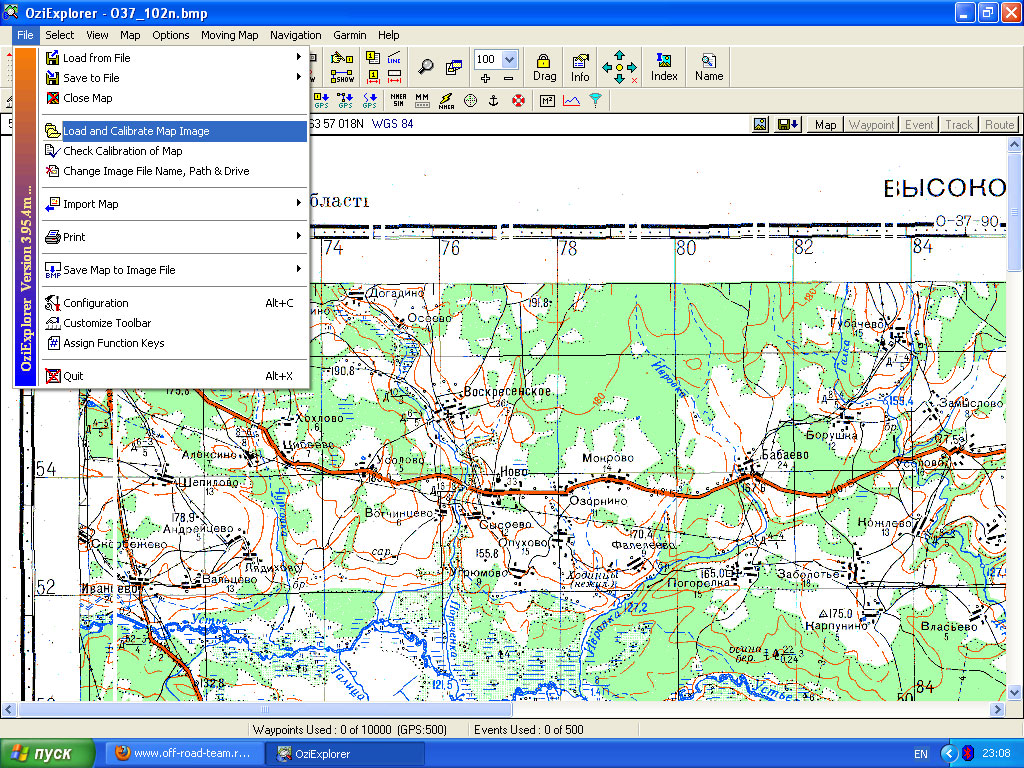This screenshot has width=1024, height=768.
Task: Click the vertical scrollbar down arrow
Action: (x=1014, y=692)
